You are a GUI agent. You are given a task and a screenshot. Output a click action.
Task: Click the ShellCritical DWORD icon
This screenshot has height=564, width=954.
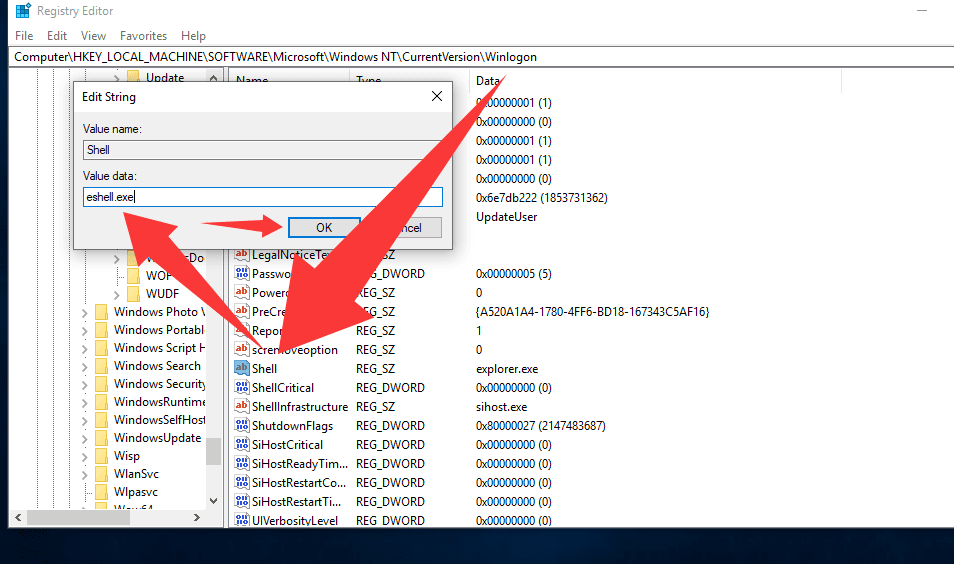pyautogui.click(x=242, y=387)
